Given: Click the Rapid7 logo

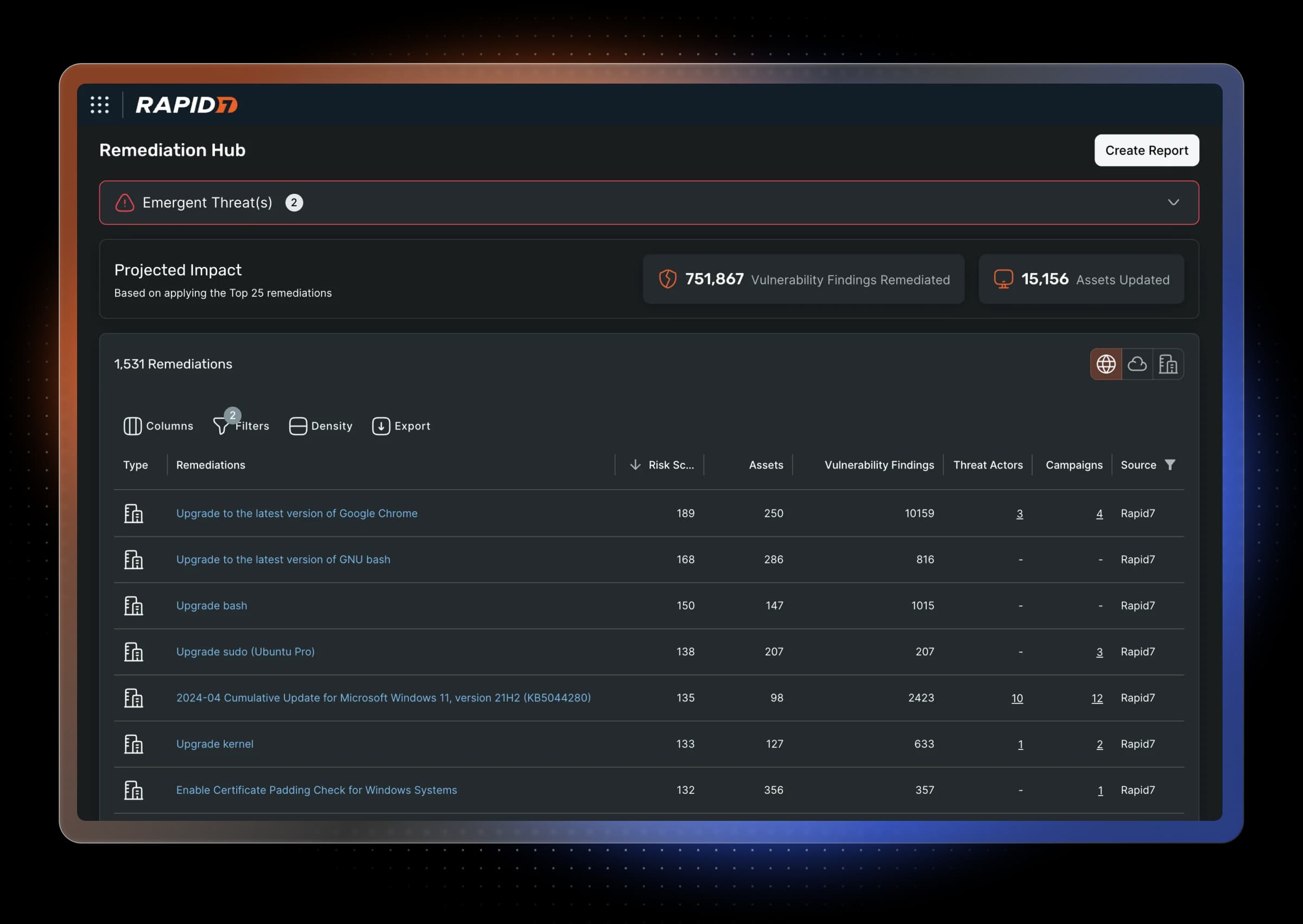Looking at the screenshot, I should click(x=186, y=105).
